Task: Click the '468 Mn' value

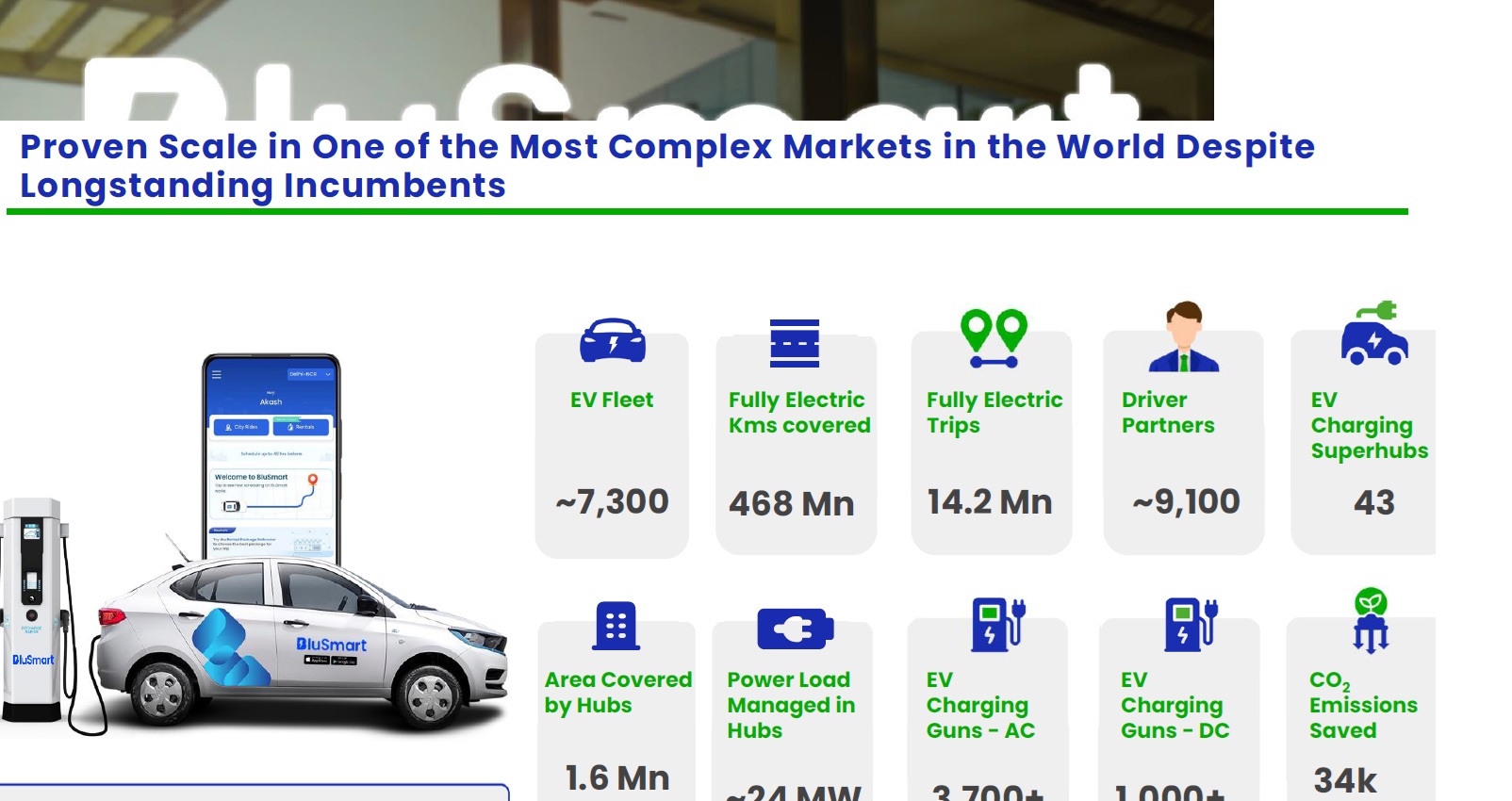Action: coord(792,503)
